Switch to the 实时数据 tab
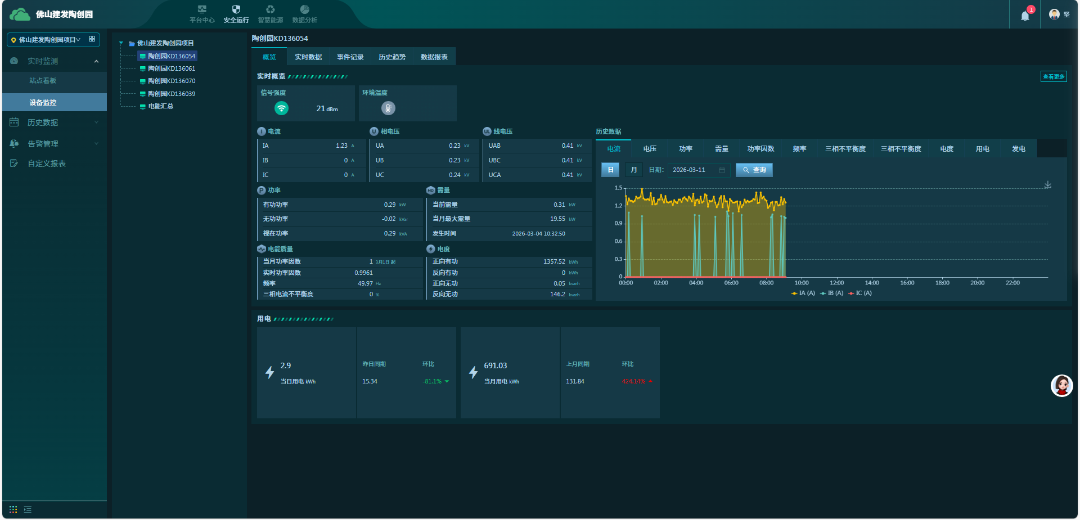Screen dimensions: 1080x520 click(x=308, y=57)
